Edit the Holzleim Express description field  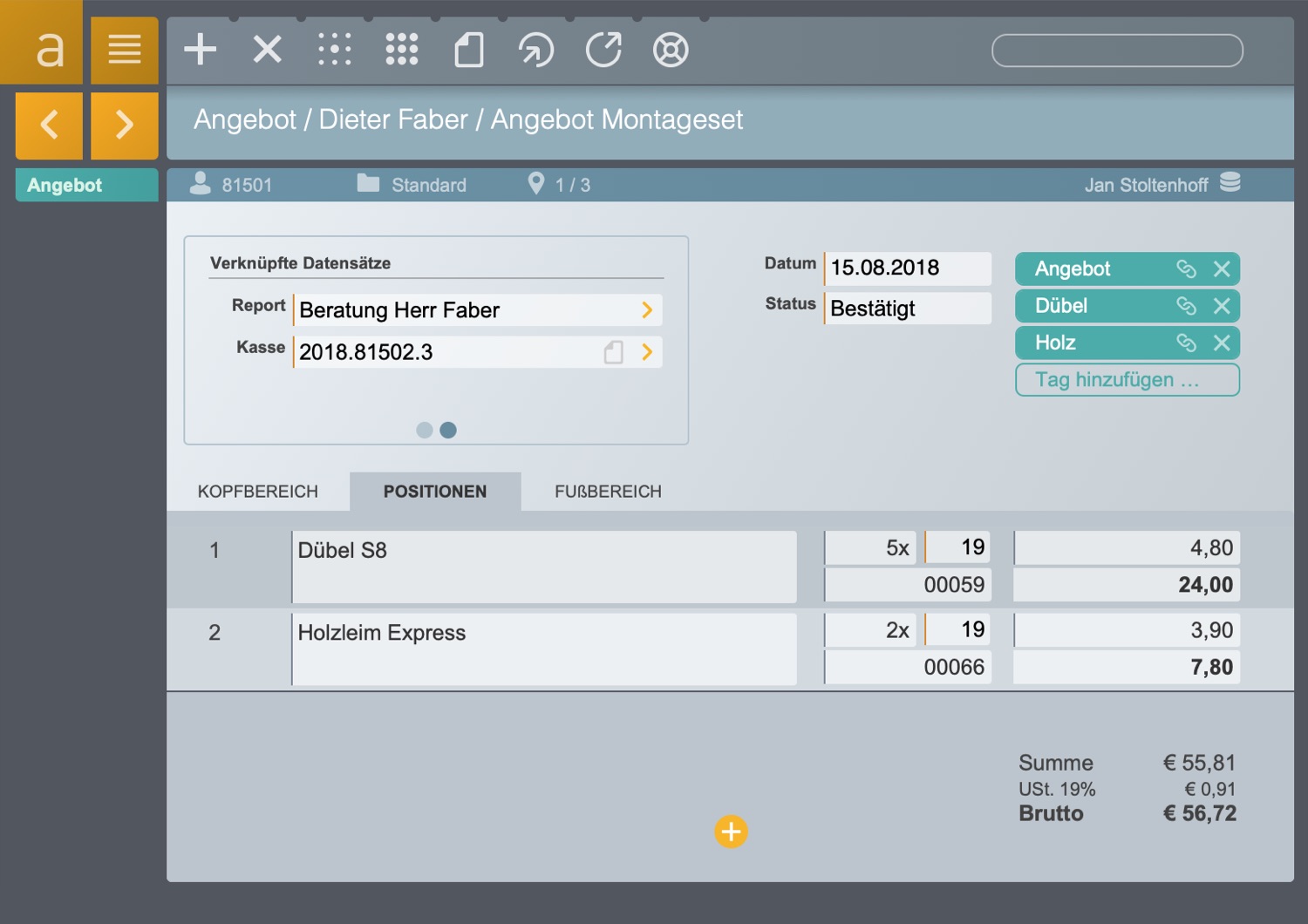coord(544,649)
